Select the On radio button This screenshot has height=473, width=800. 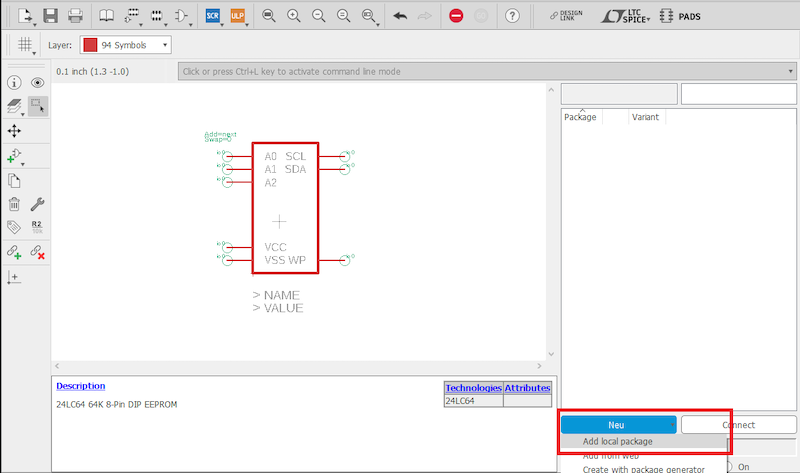point(730,466)
